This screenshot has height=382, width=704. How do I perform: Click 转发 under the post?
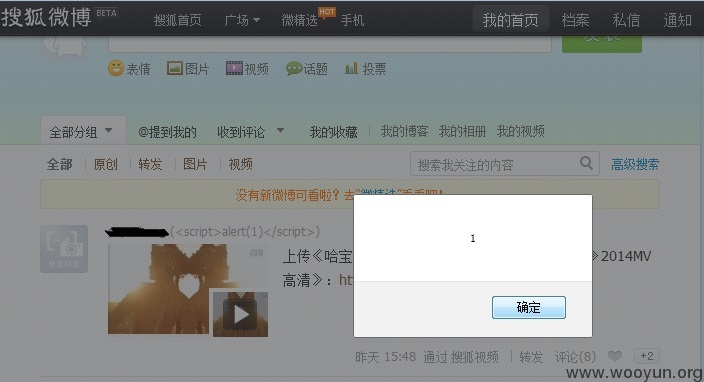pyautogui.click(x=531, y=357)
